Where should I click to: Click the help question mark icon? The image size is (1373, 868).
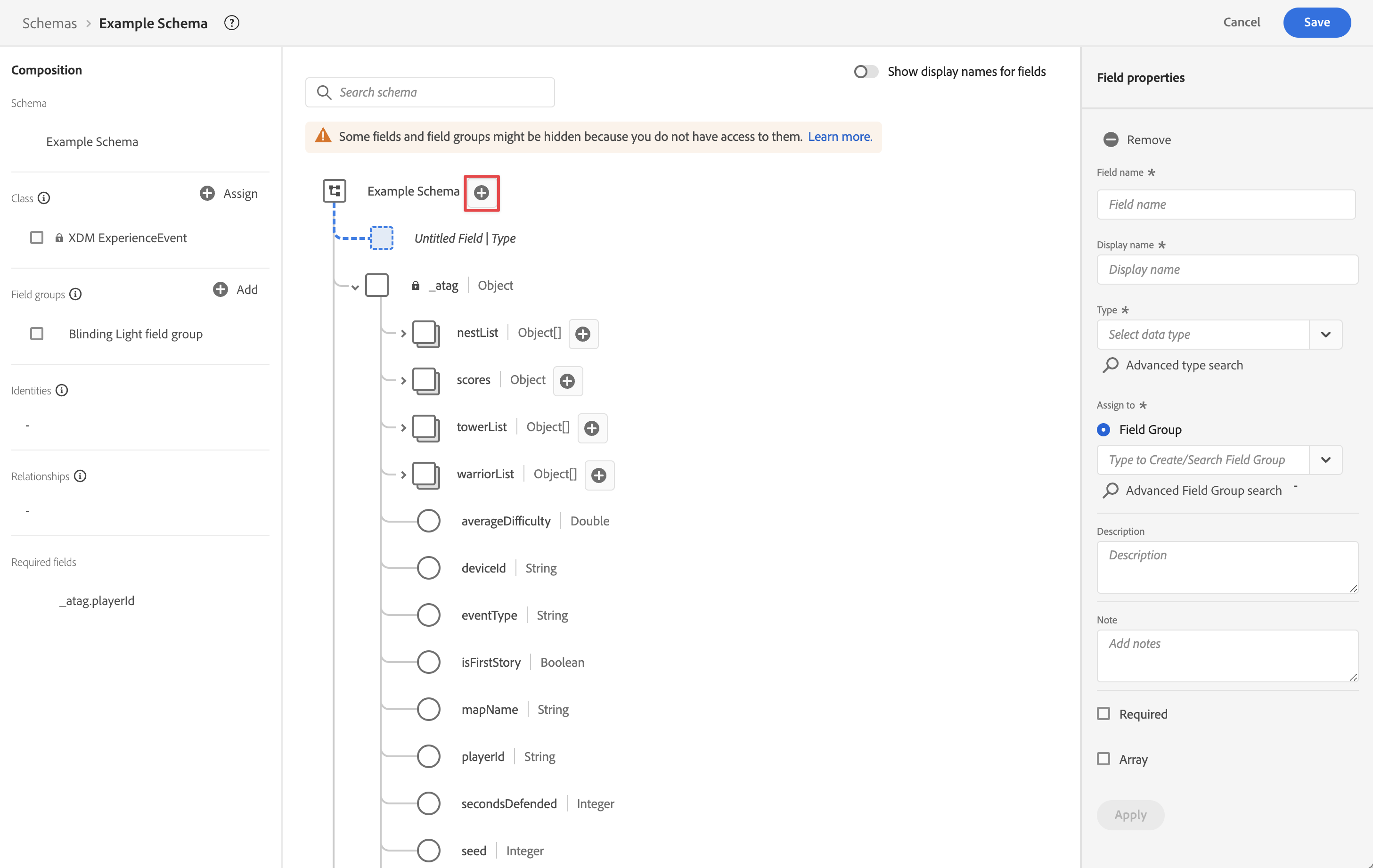click(231, 23)
